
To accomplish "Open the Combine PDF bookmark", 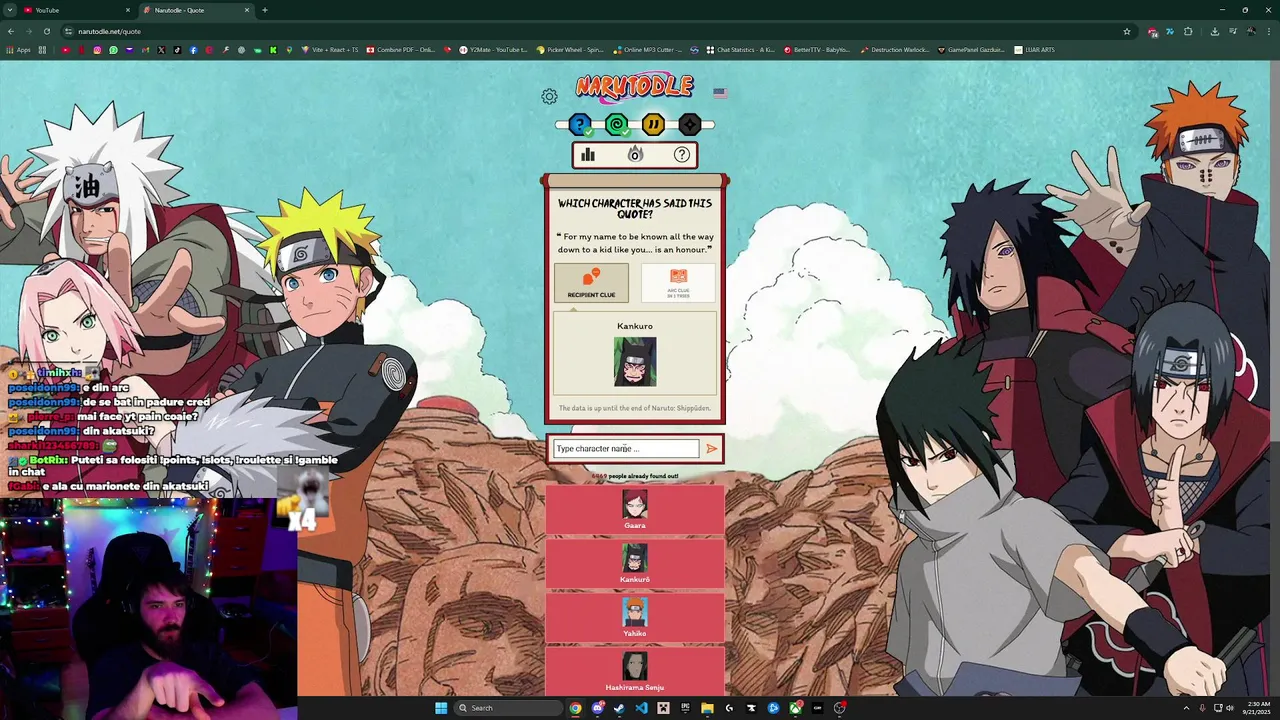I will pos(400,49).
